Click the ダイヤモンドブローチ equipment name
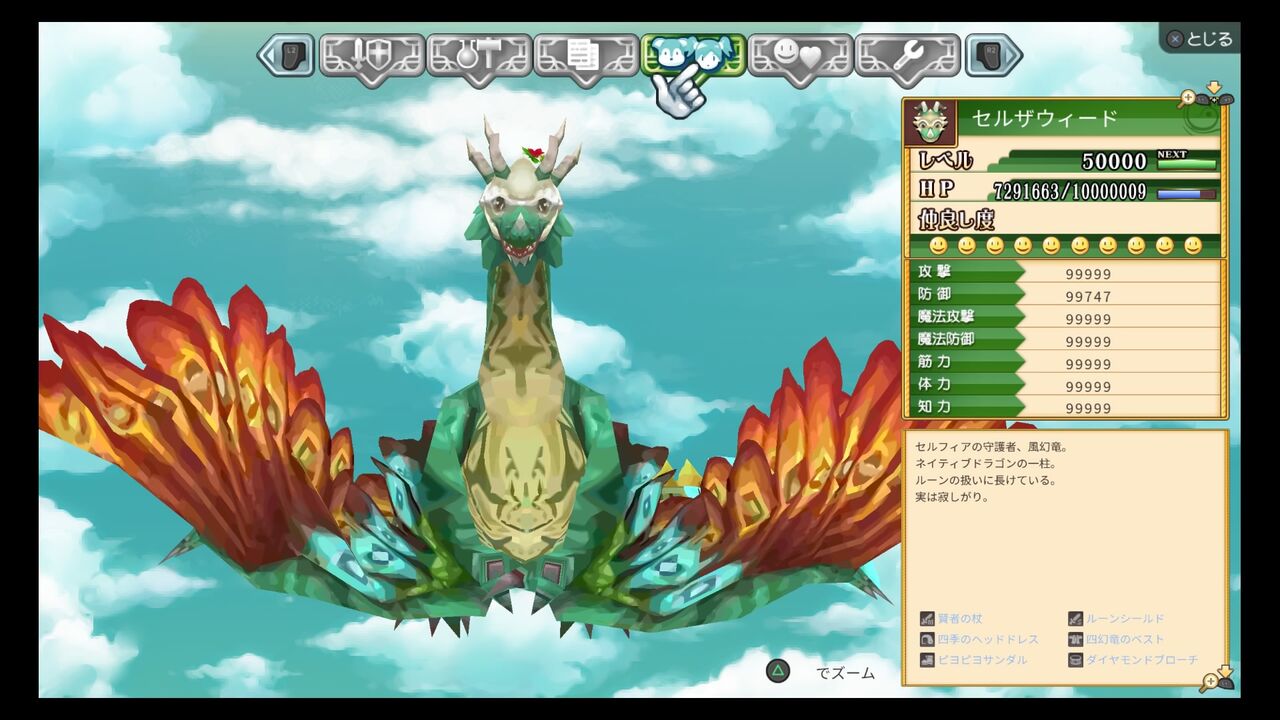 (x=1142, y=660)
